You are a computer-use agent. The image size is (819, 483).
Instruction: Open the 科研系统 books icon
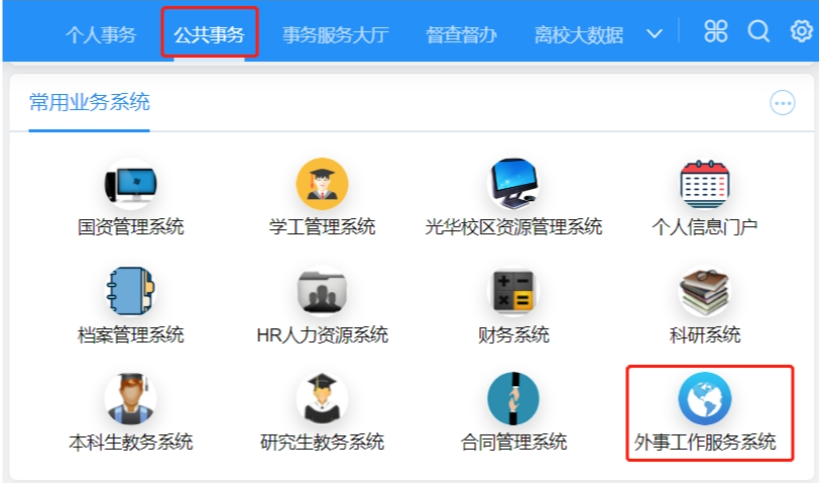pos(704,292)
